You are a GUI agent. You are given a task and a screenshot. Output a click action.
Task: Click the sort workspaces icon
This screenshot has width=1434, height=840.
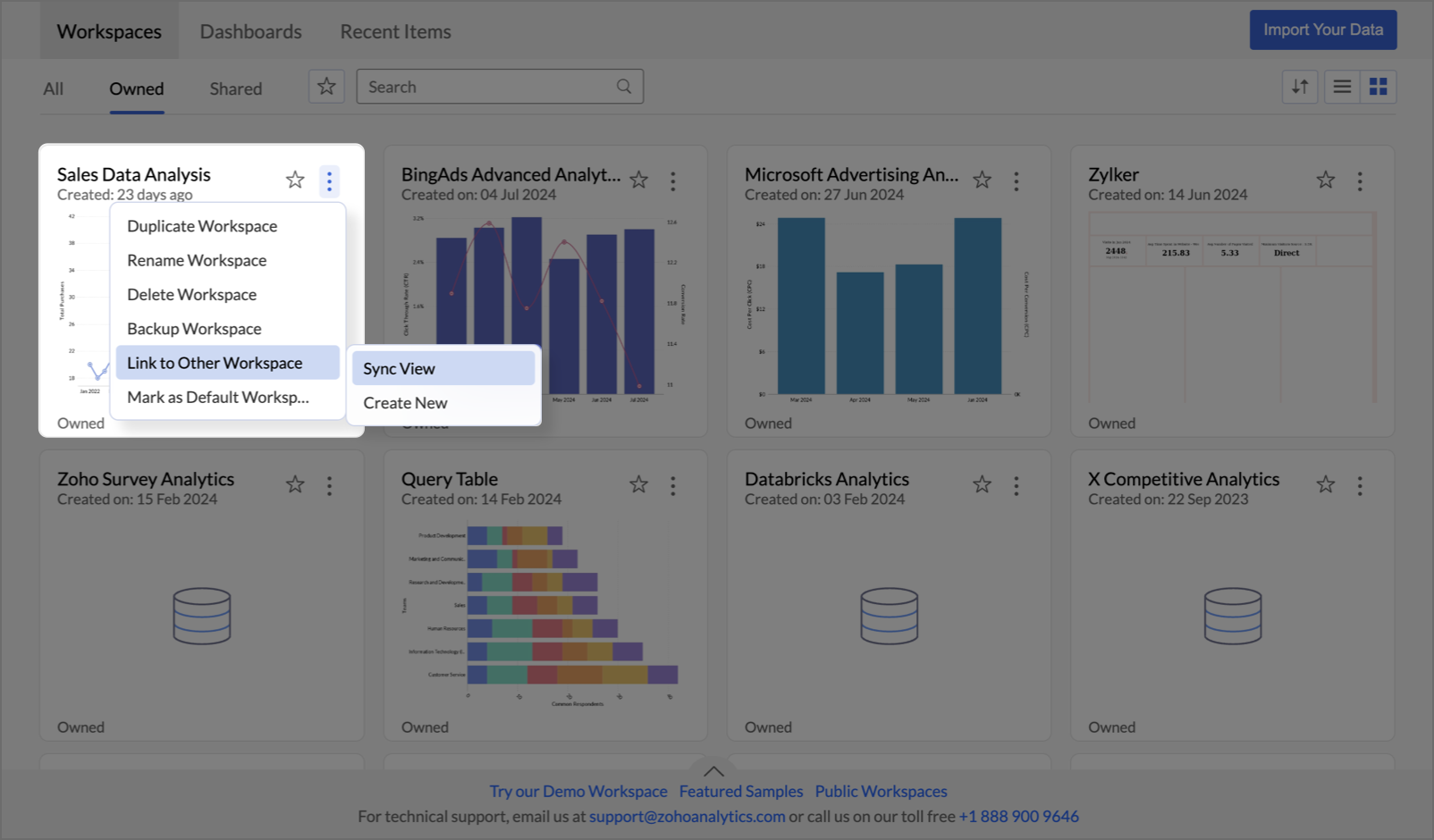[1299, 87]
